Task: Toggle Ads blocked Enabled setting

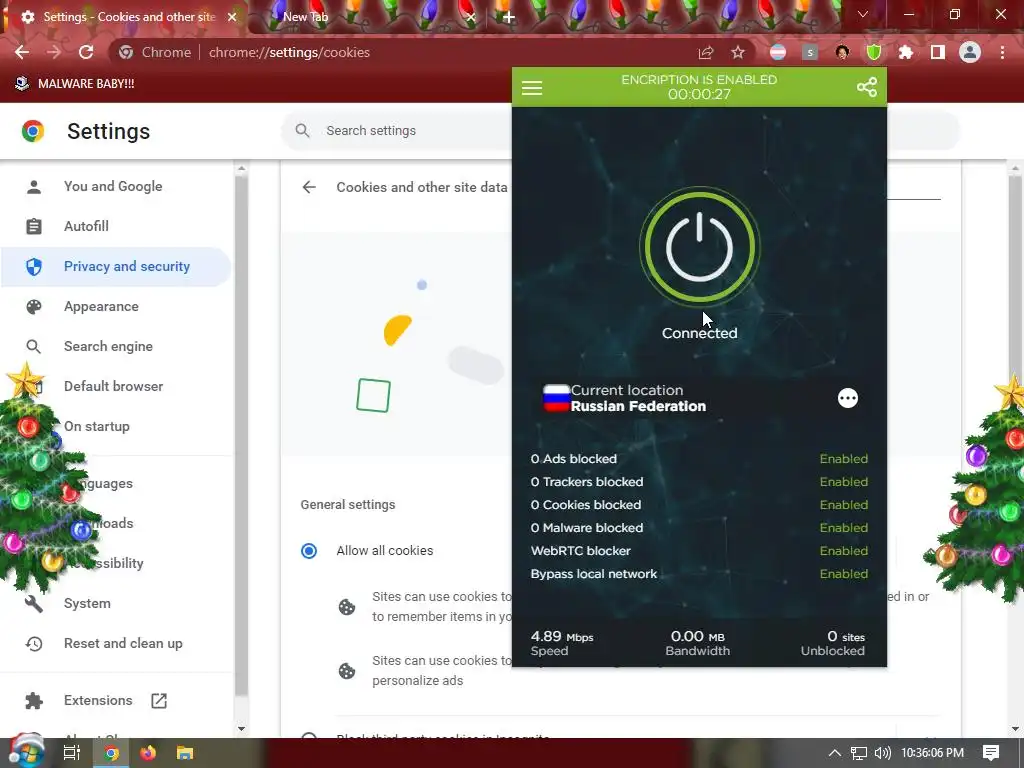Action: pos(844,458)
